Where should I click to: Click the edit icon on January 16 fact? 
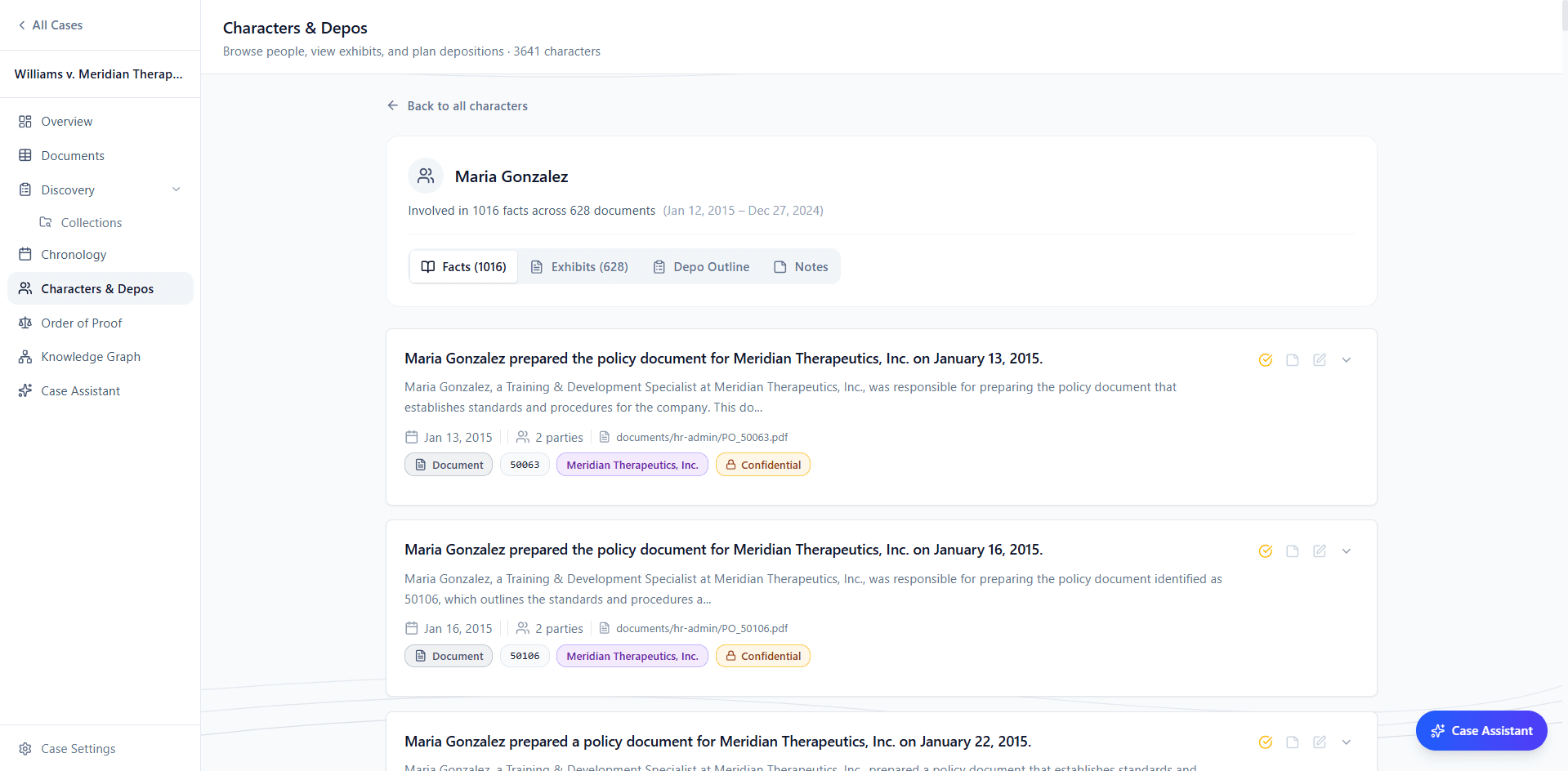pos(1320,551)
